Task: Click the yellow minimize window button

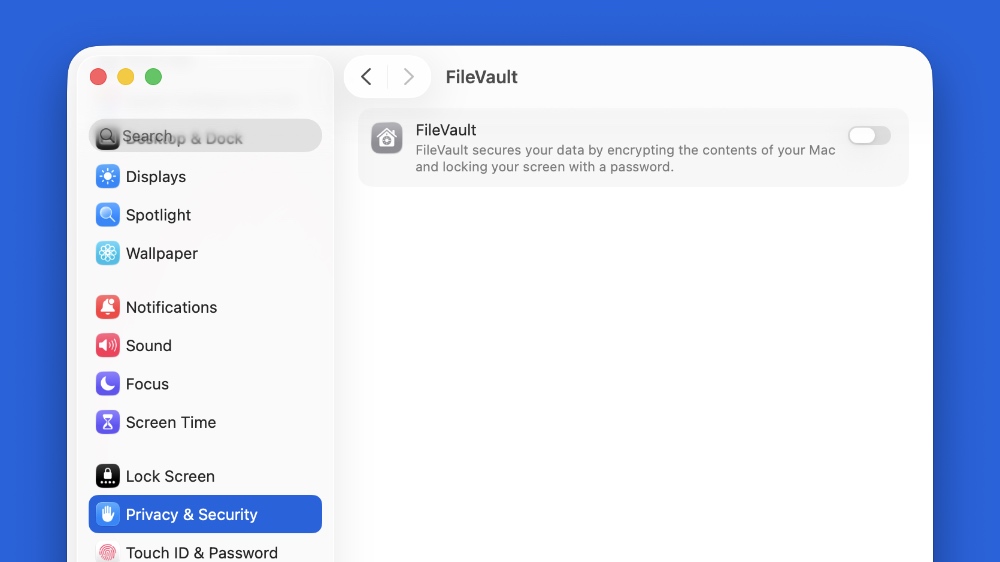Action: (126, 77)
